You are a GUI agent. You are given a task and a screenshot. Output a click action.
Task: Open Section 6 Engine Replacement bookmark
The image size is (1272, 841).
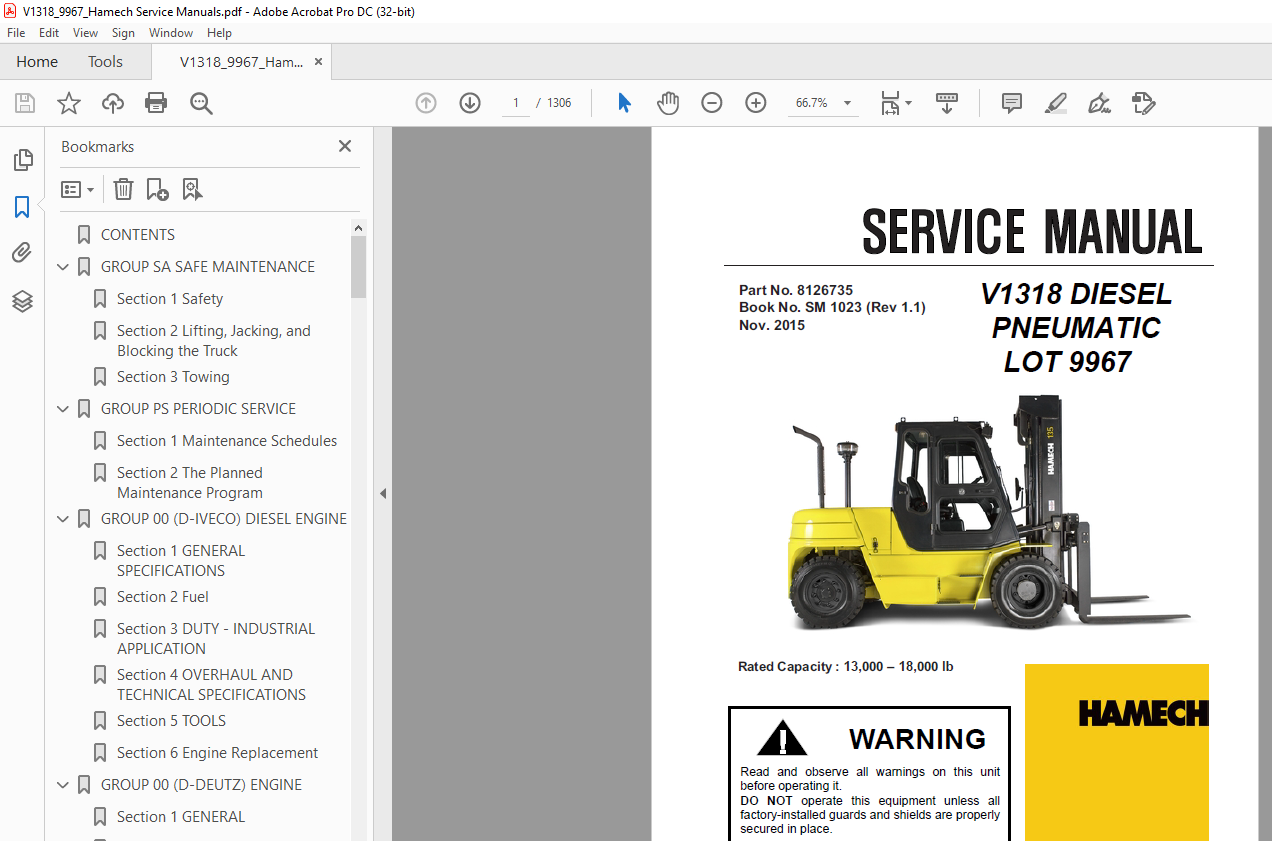click(217, 753)
